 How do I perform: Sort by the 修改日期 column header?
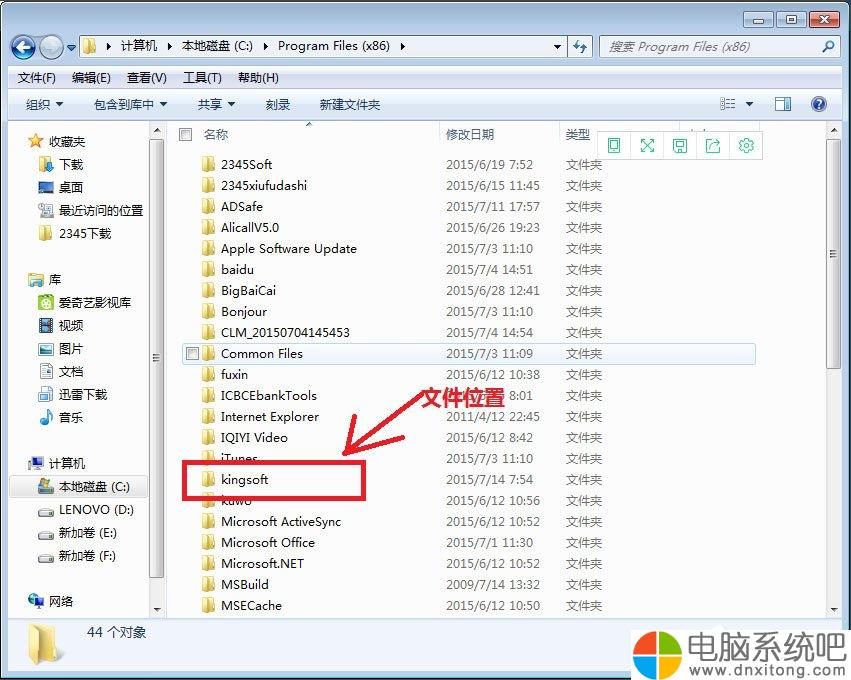(470, 135)
